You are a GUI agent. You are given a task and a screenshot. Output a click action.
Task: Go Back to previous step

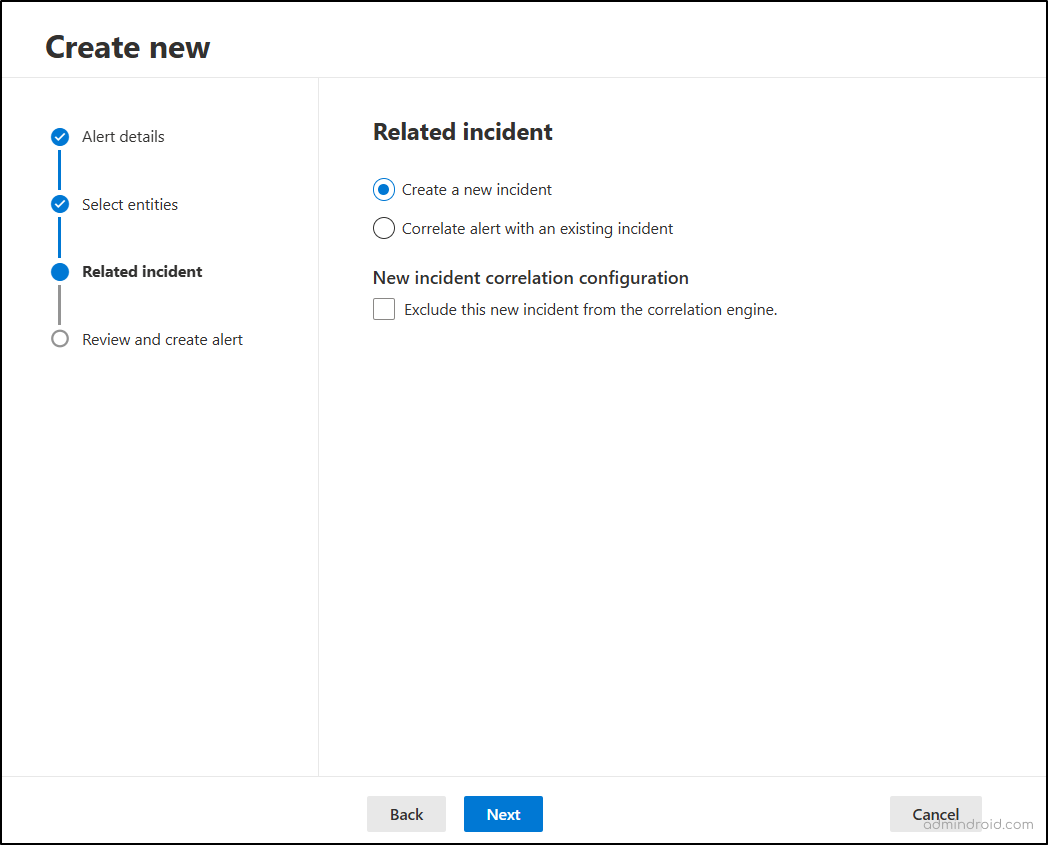point(406,814)
